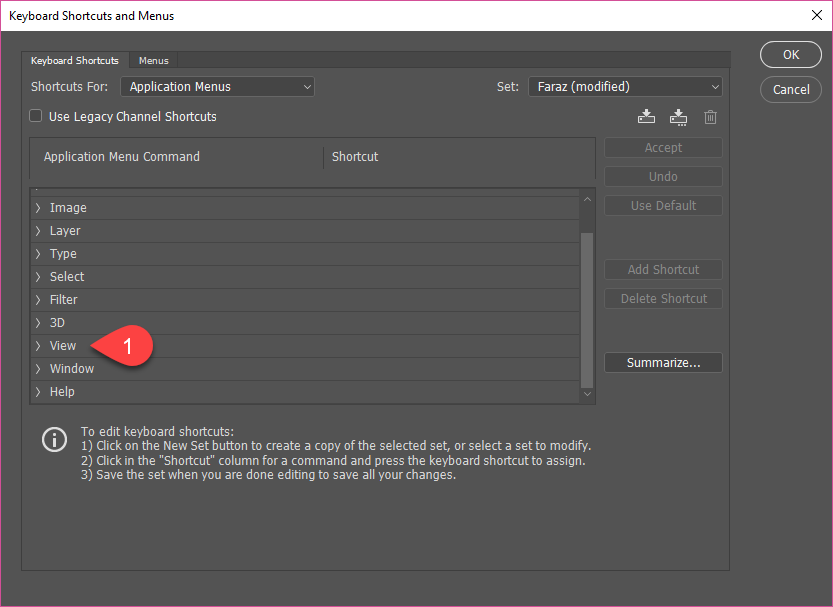The image size is (833, 607).
Task: Click the Shortcut column header
Action: (355, 157)
